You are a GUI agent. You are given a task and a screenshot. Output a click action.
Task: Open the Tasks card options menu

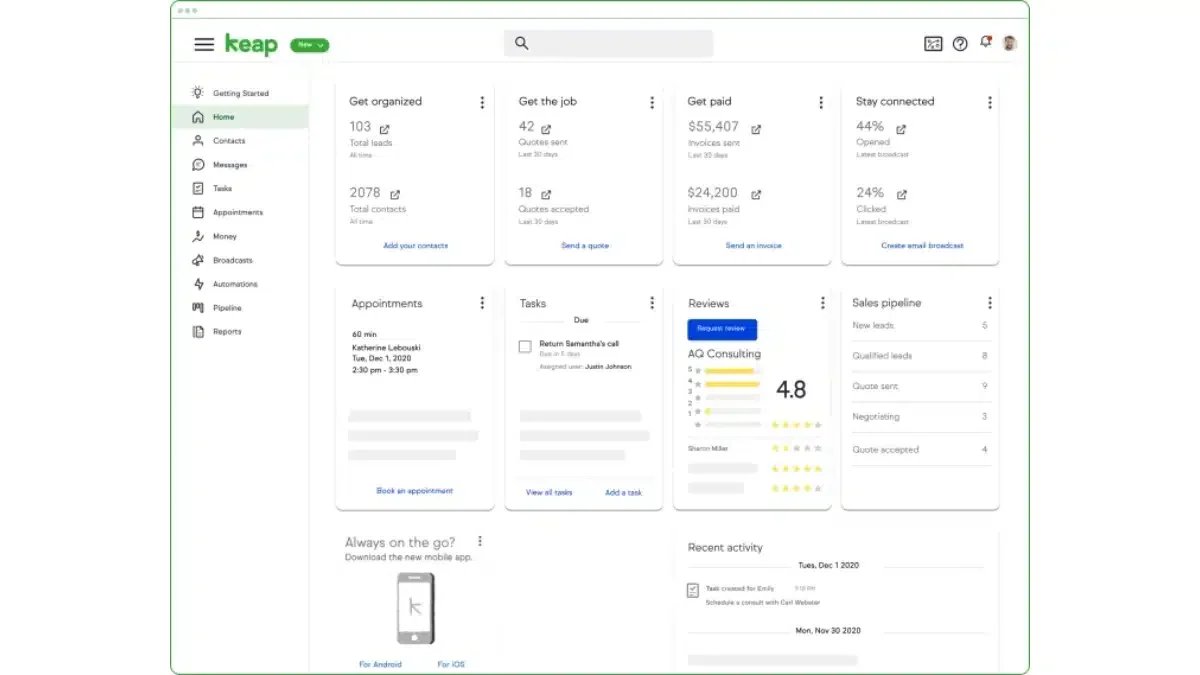pos(652,303)
